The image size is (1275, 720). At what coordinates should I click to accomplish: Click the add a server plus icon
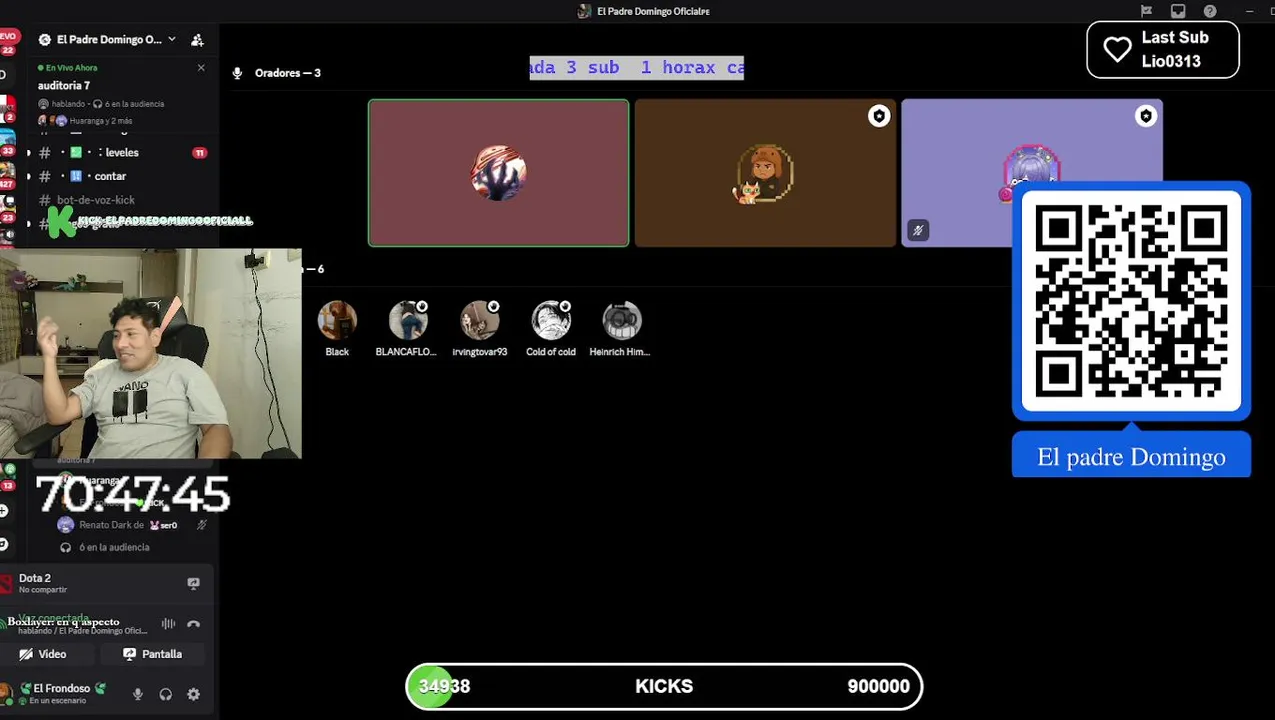[x=4, y=511]
